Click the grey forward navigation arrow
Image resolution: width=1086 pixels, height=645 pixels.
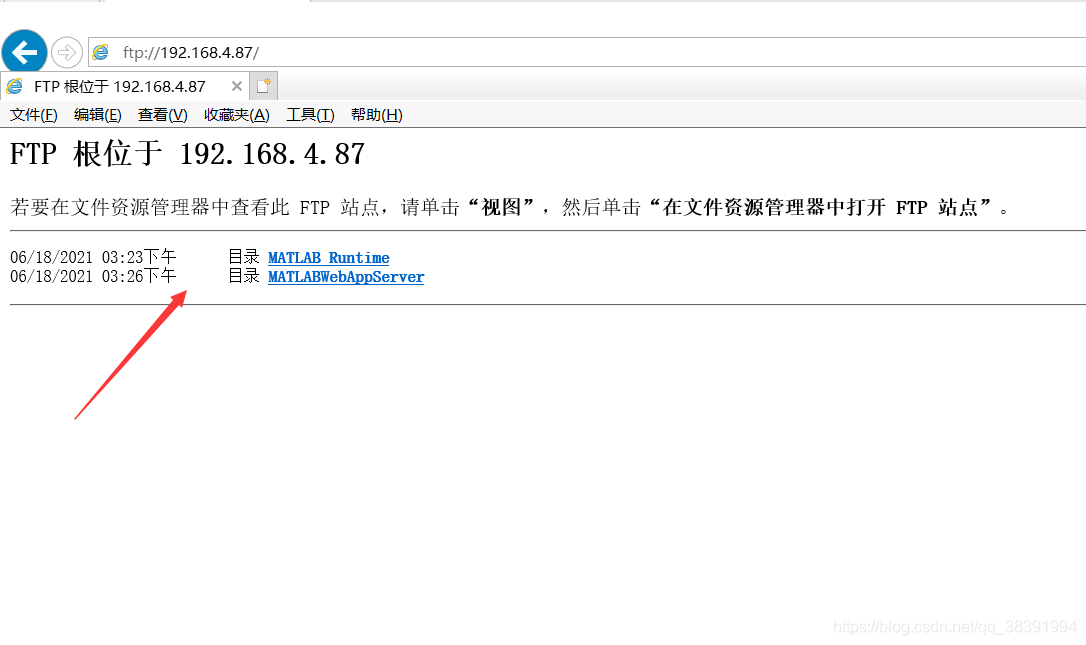point(66,53)
